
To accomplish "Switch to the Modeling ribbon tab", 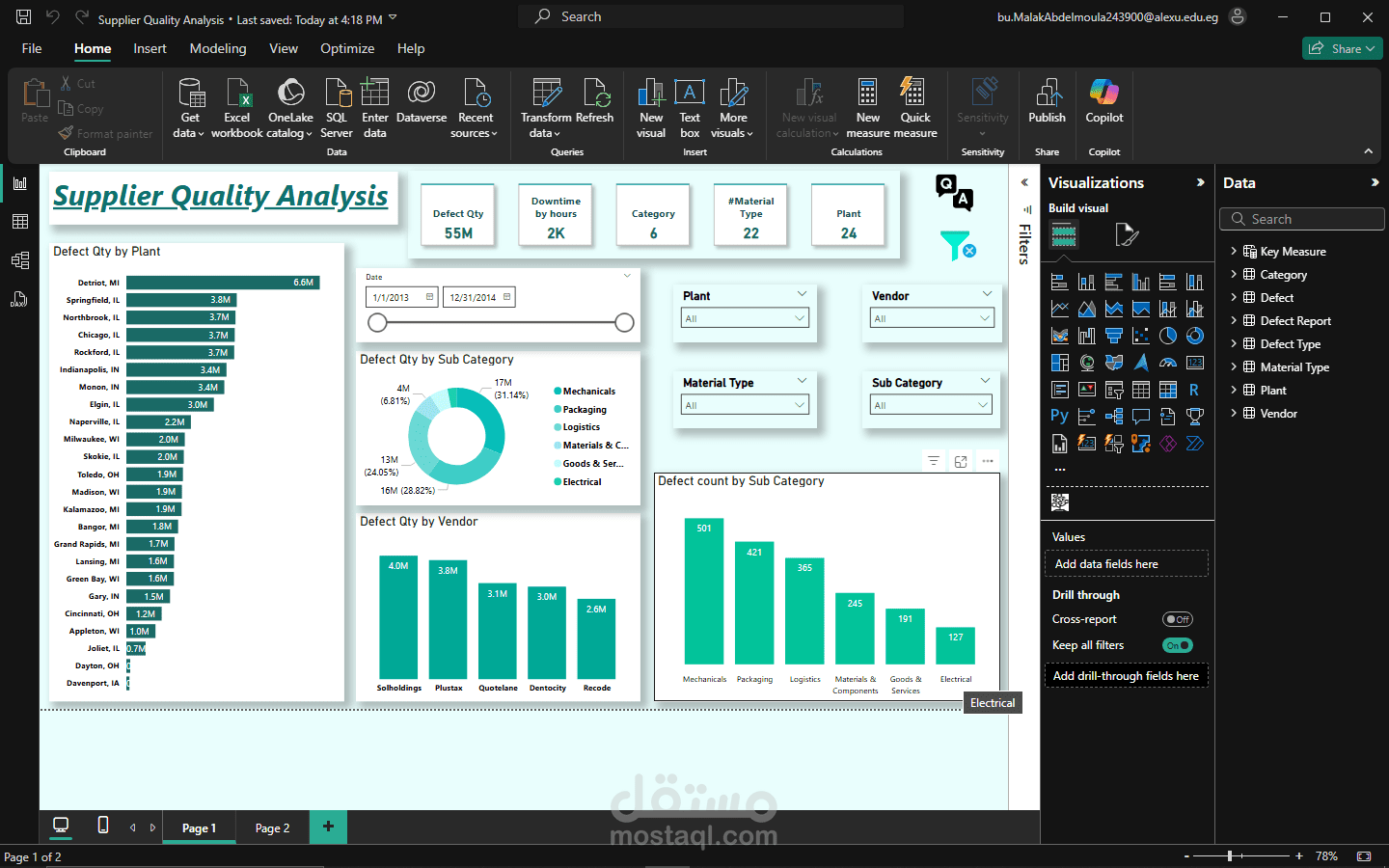I will [x=218, y=48].
